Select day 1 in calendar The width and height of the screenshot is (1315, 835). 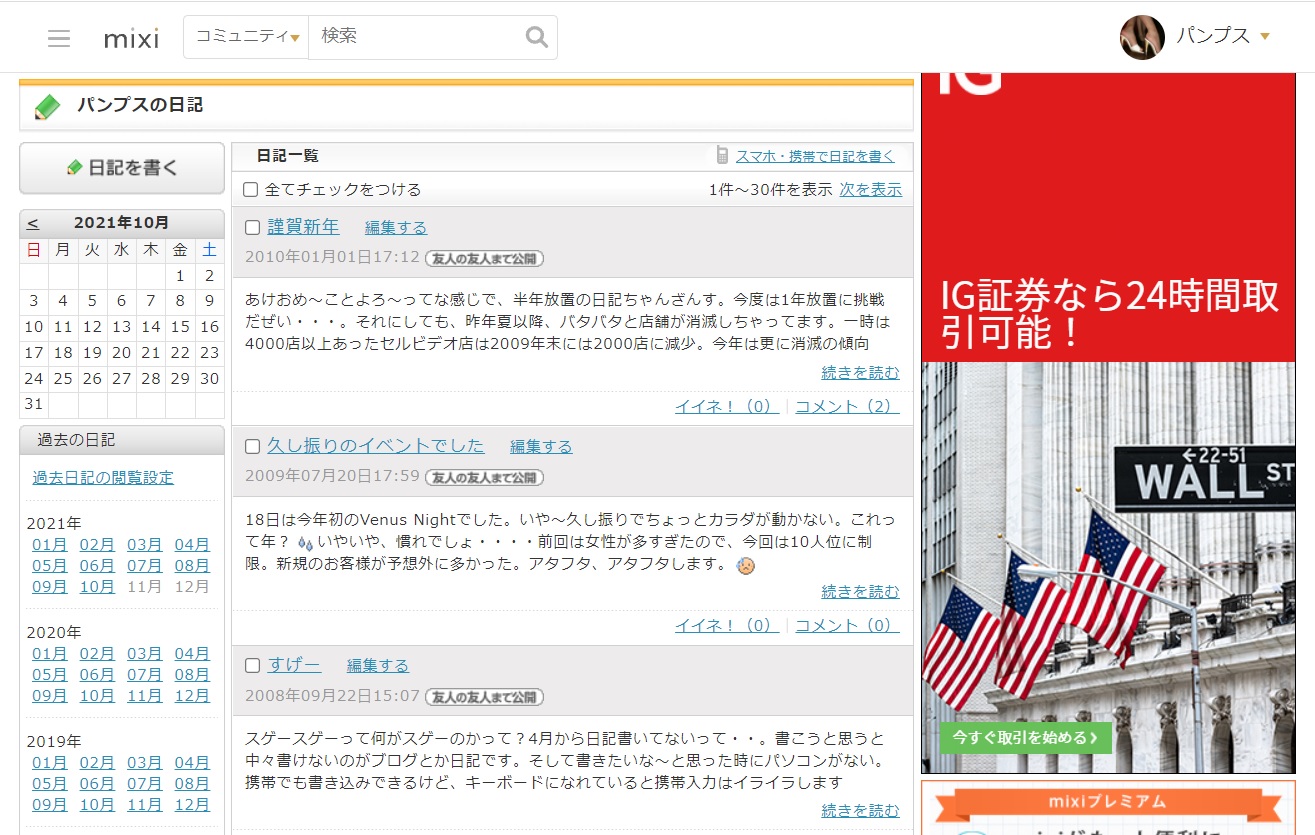180,276
